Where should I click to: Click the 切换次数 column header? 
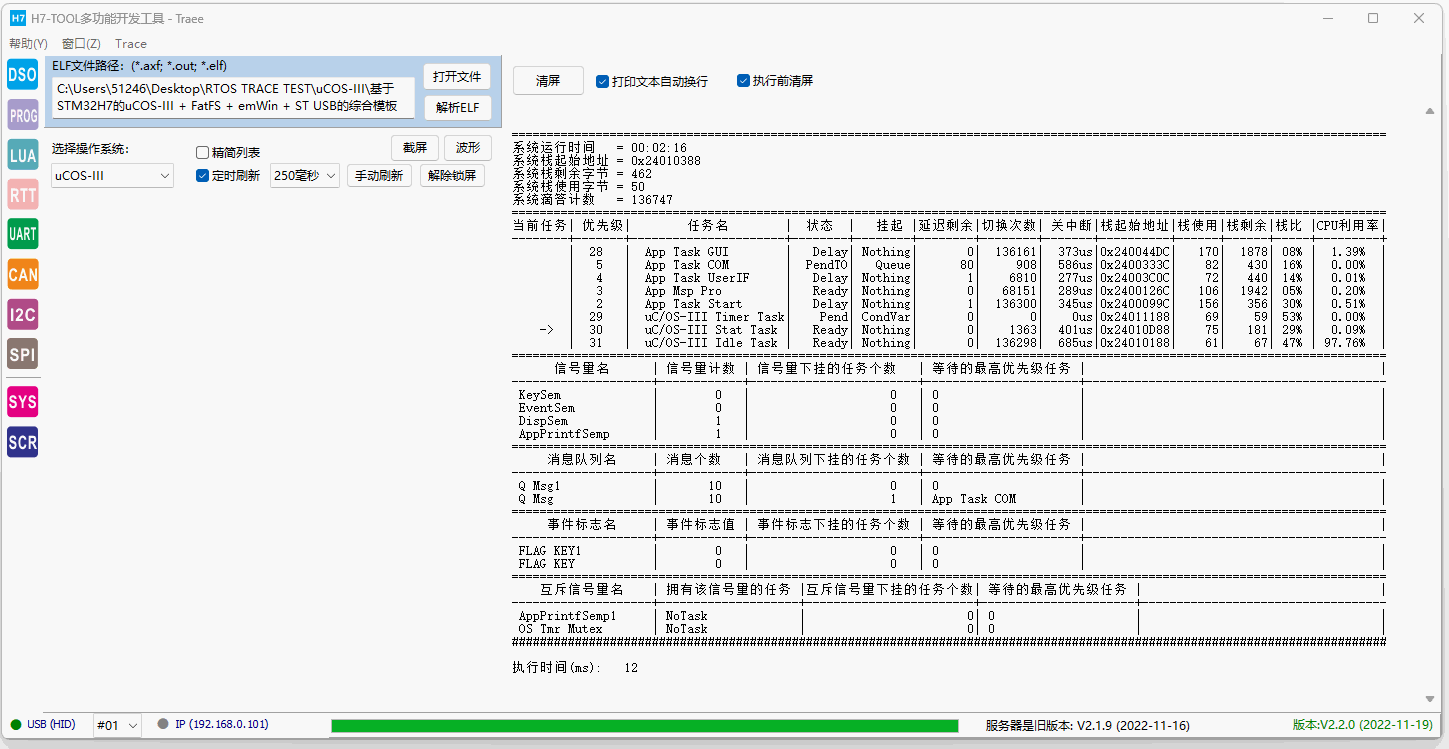pyautogui.click(x=1008, y=226)
